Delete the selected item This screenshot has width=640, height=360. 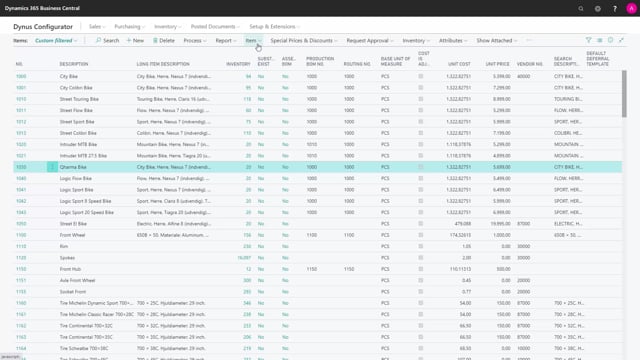pos(164,40)
